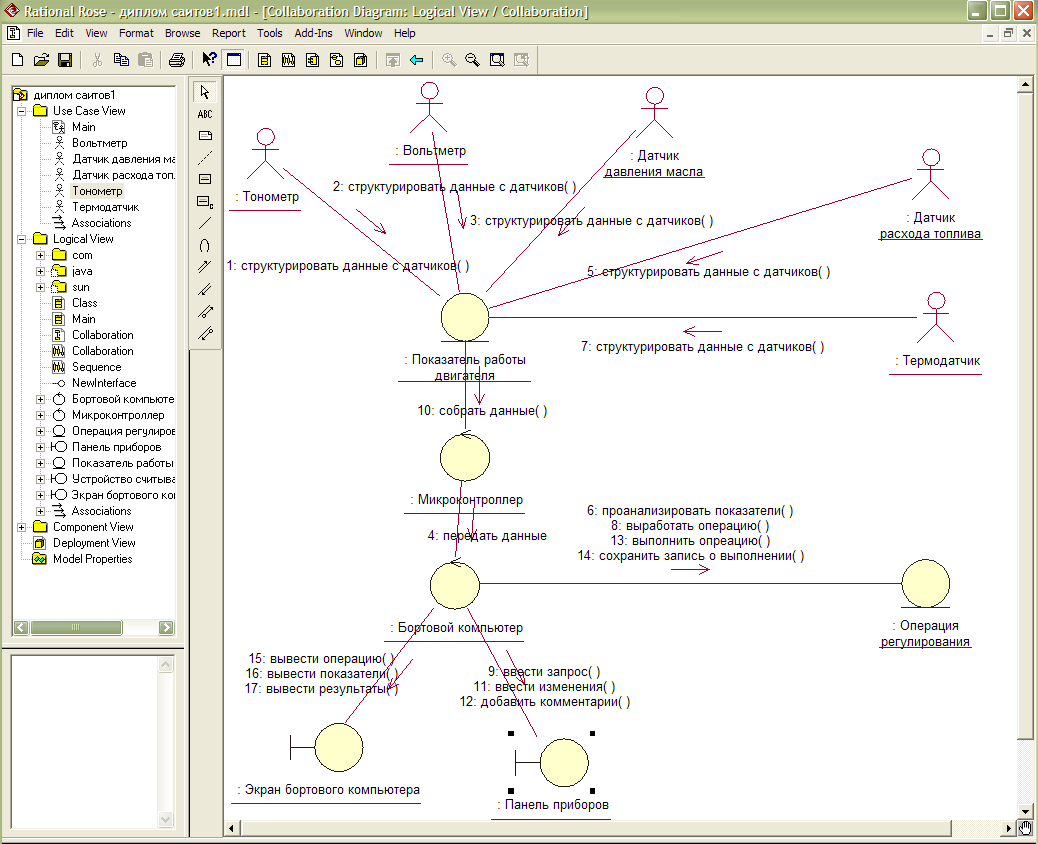Click the Zoom Out magnifier icon
The height and width of the screenshot is (844, 1038).
[x=472, y=60]
